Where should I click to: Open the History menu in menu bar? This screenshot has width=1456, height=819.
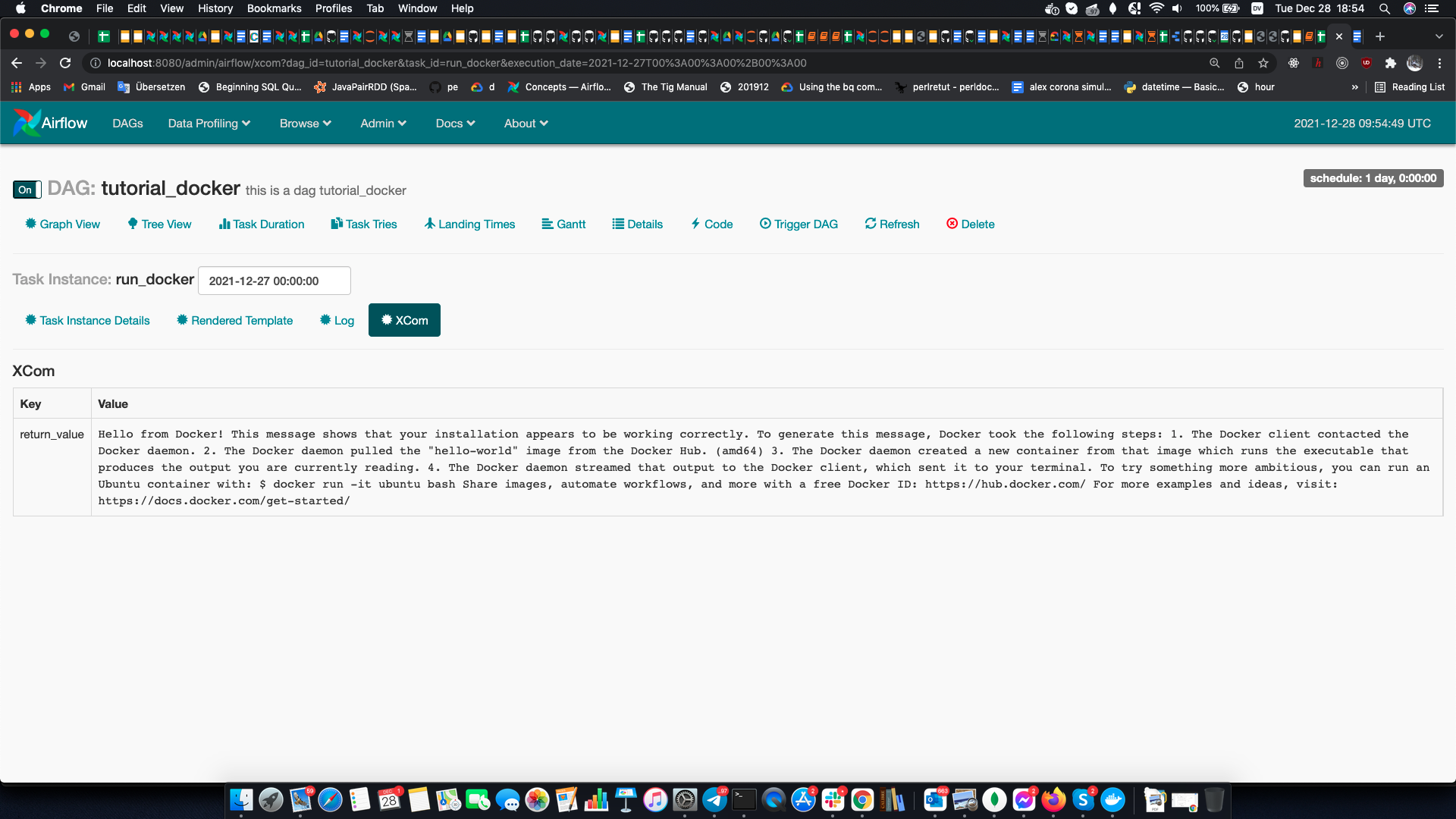[x=215, y=8]
